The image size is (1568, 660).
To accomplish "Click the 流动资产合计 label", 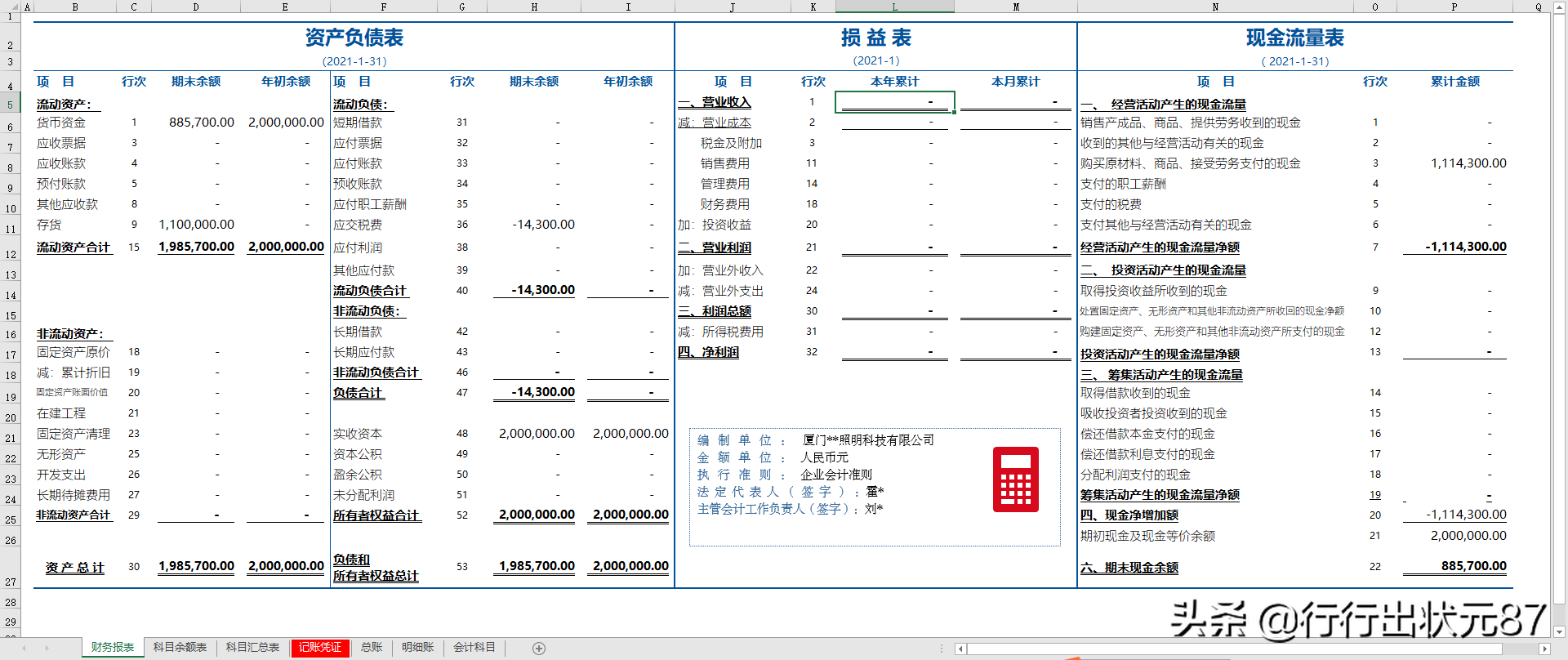I will (73, 247).
